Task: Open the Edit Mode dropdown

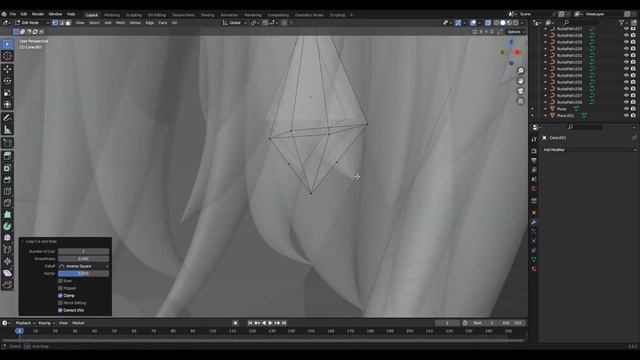Action: (x=32, y=23)
